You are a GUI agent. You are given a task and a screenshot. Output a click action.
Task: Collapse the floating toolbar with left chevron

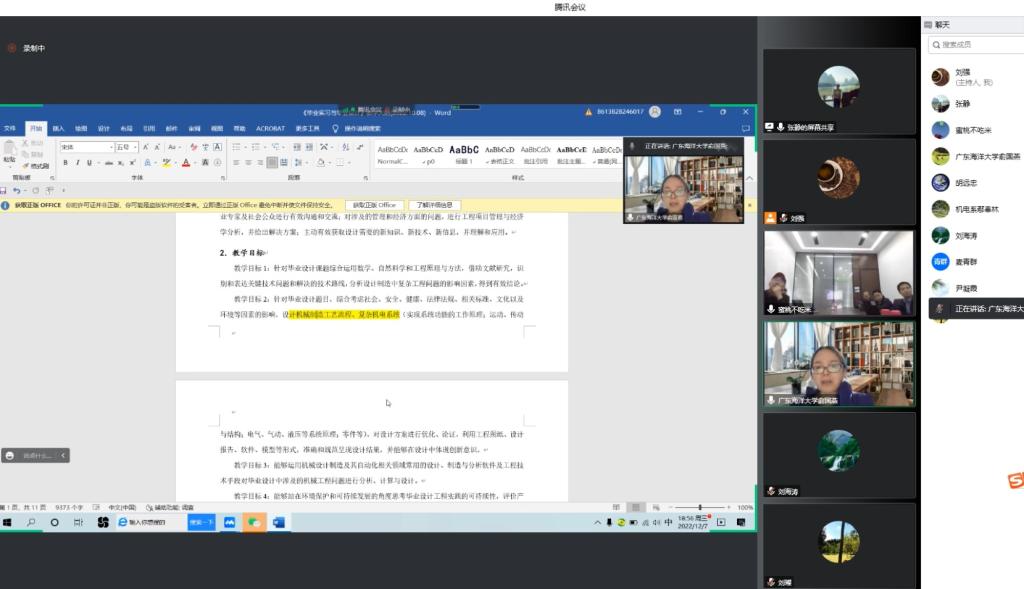tap(63, 455)
